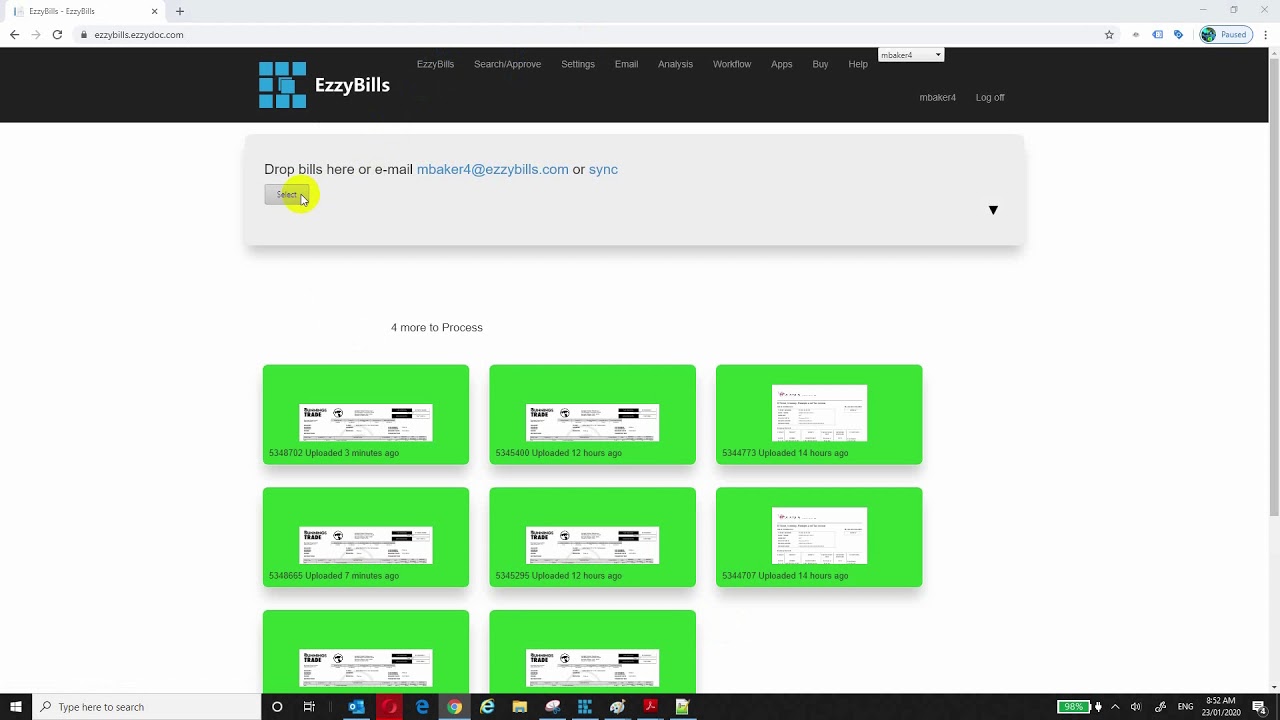Viewport: 1280px width, 720px height.
Task: Go back in the browser
Action: point(14,34)
